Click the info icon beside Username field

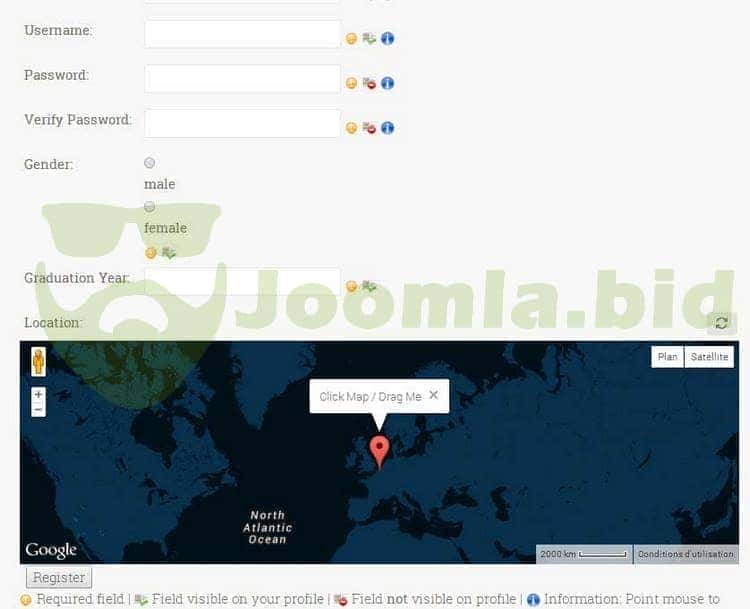point(388,39)
